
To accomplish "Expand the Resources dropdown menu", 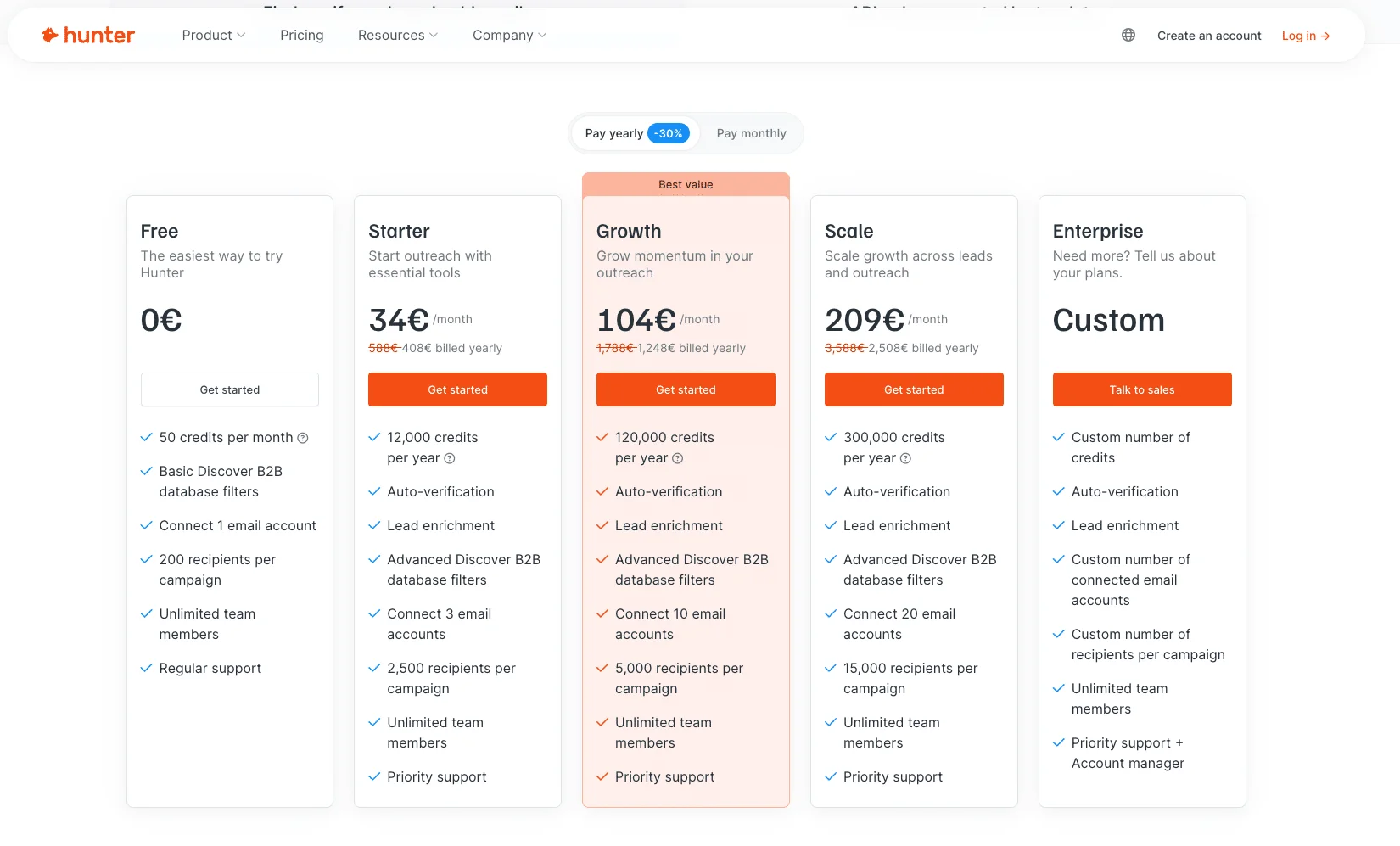I will [x=398, y=35].
